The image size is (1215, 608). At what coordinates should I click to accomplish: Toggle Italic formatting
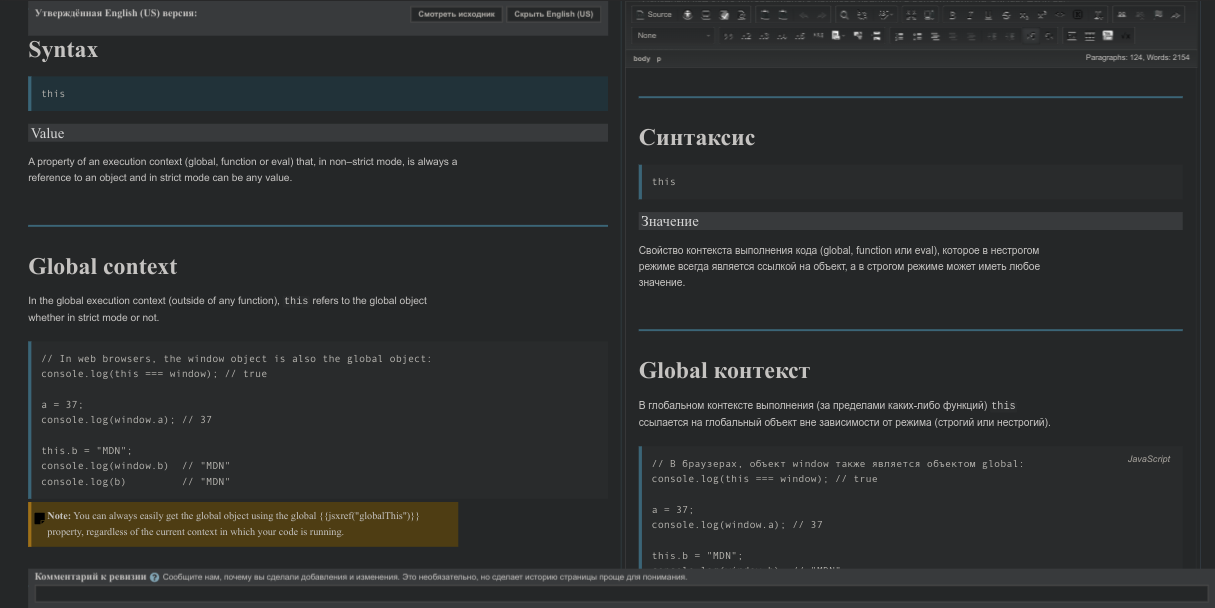pos(970,14)
